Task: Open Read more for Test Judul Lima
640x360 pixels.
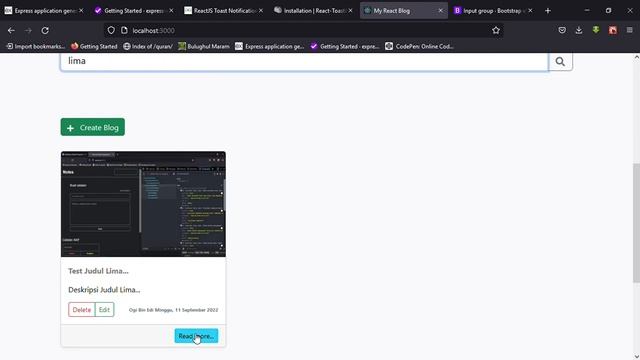Action: [x=196, y=336]
